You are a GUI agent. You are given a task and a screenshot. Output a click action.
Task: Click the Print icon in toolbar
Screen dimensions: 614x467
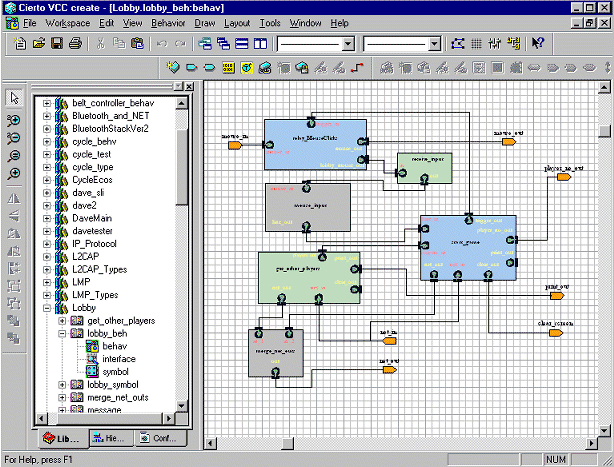[75, 43]
